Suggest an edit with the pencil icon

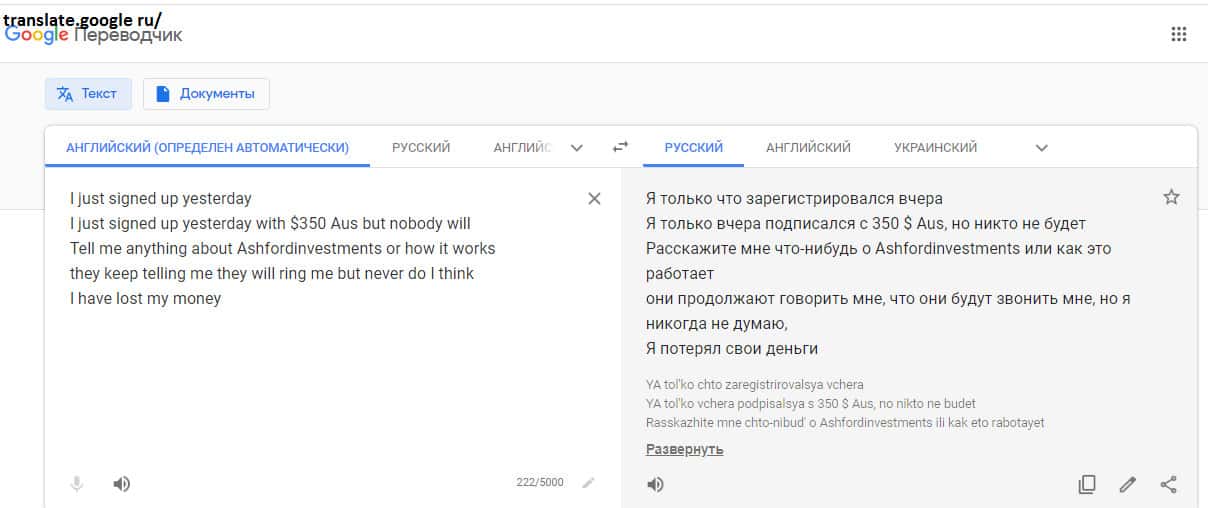(x=1127, y=485)
